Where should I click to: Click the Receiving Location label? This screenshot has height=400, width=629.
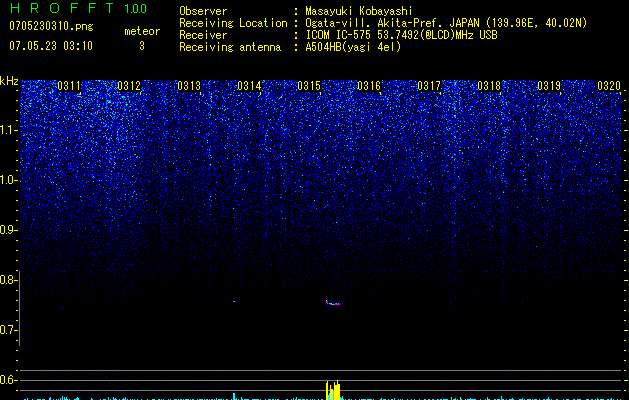[x=233, y=23]
